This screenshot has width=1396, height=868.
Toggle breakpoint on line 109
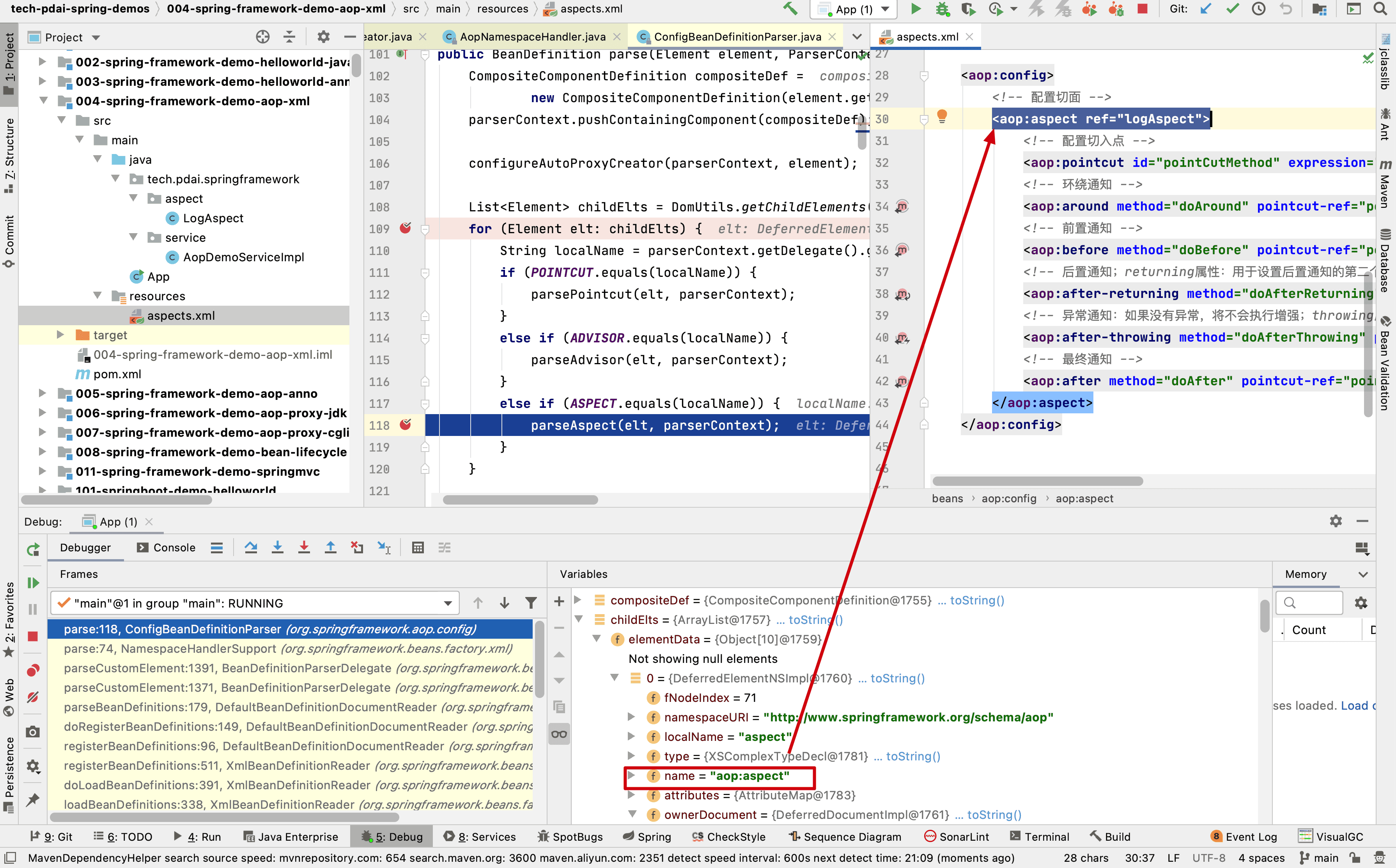(x=405, y=229)
